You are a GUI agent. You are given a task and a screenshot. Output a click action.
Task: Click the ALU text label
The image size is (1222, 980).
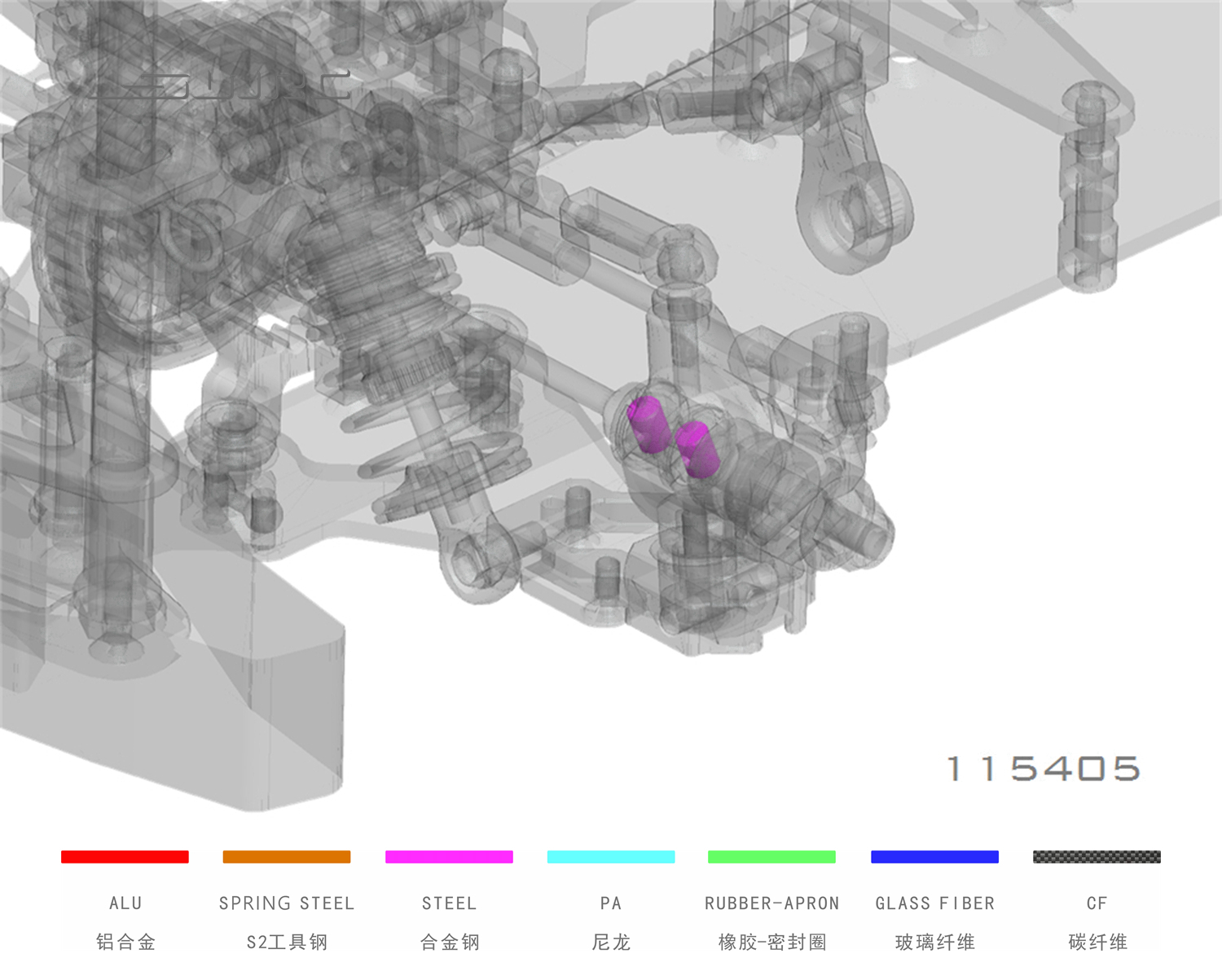click(125, 903)
